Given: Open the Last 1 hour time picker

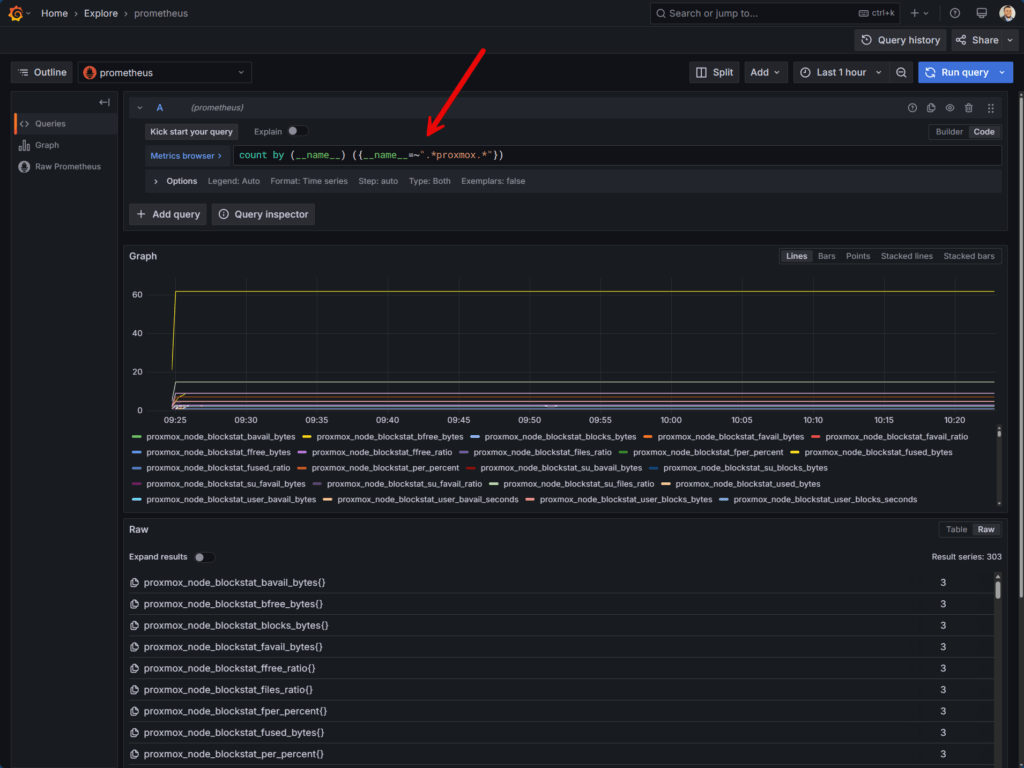Looking at the screenshot, I should [x=841, y=72].
